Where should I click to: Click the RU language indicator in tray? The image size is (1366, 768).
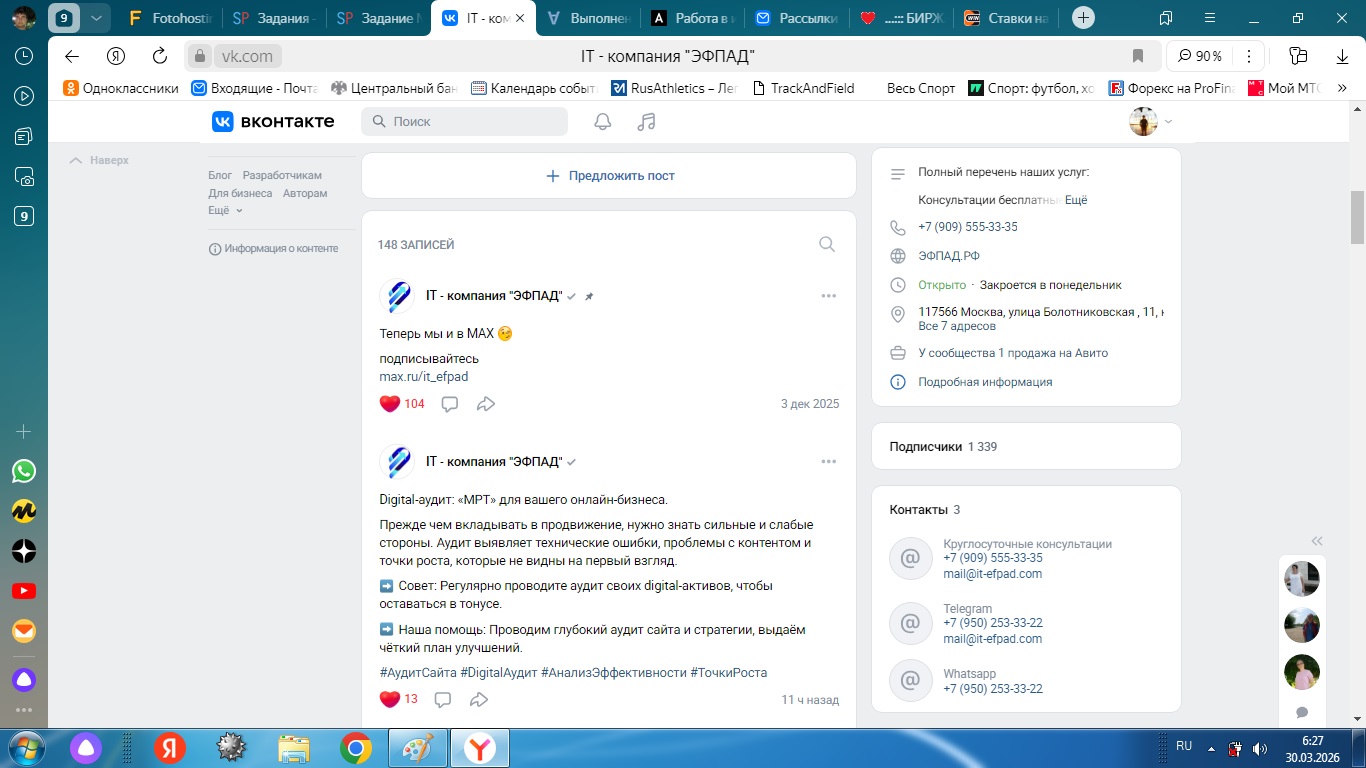pyautogui.click(x=1184, y=746)
